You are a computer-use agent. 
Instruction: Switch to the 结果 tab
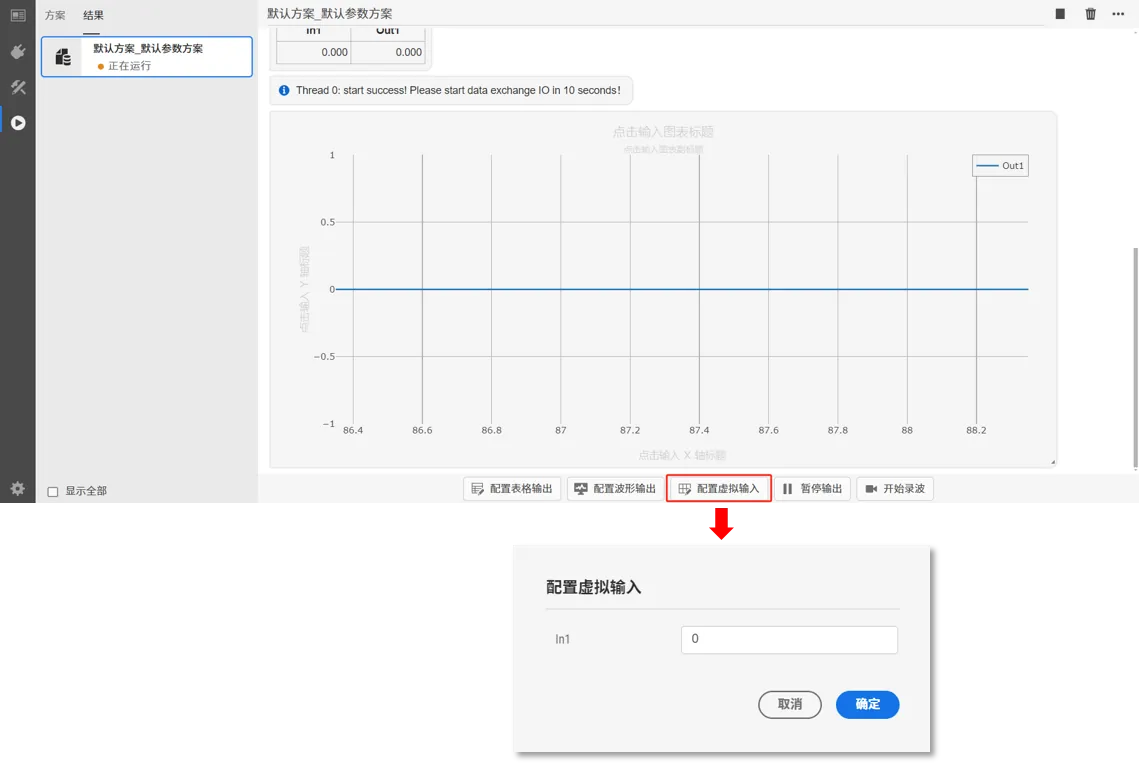coord(93,15)
